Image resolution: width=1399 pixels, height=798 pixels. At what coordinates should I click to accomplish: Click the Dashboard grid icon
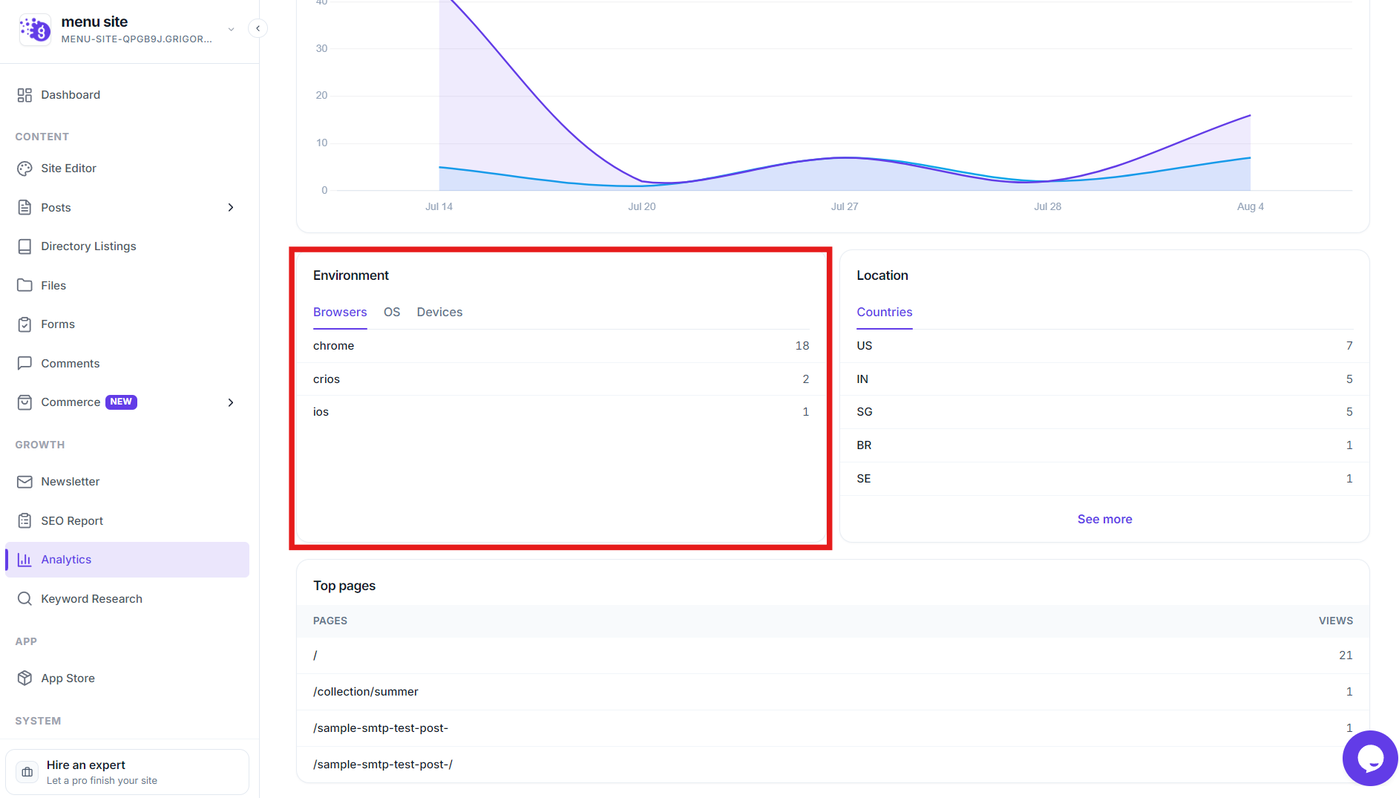[25, 95]
